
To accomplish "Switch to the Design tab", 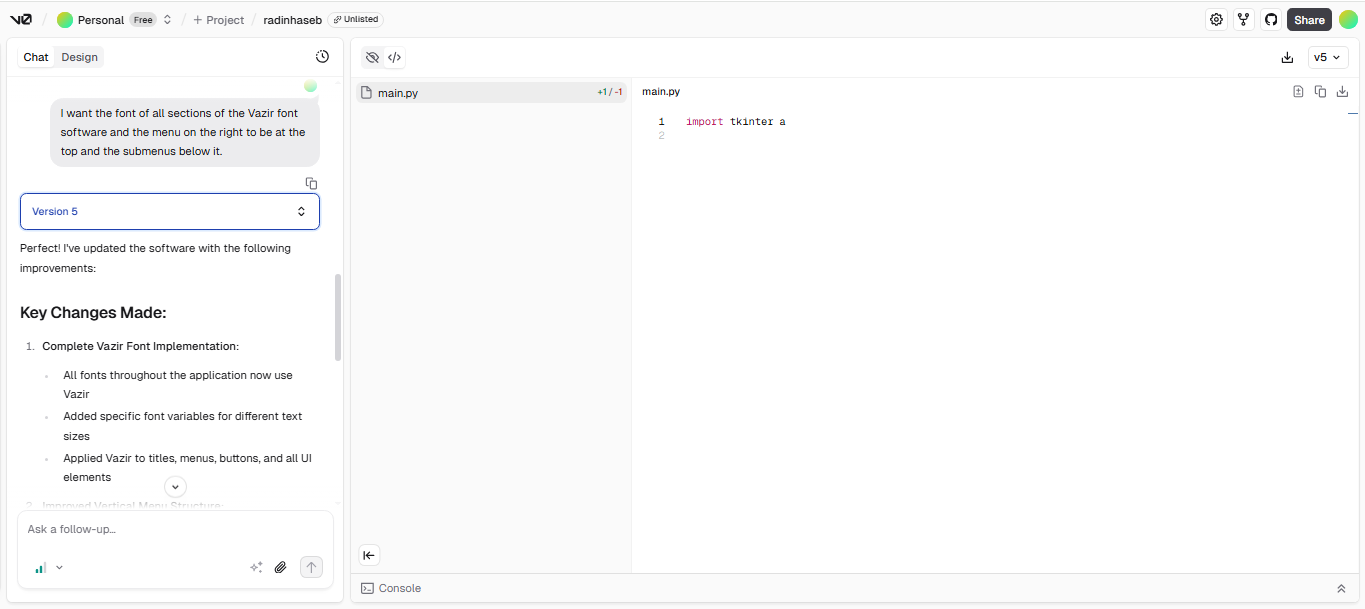I will pos(79,57).
